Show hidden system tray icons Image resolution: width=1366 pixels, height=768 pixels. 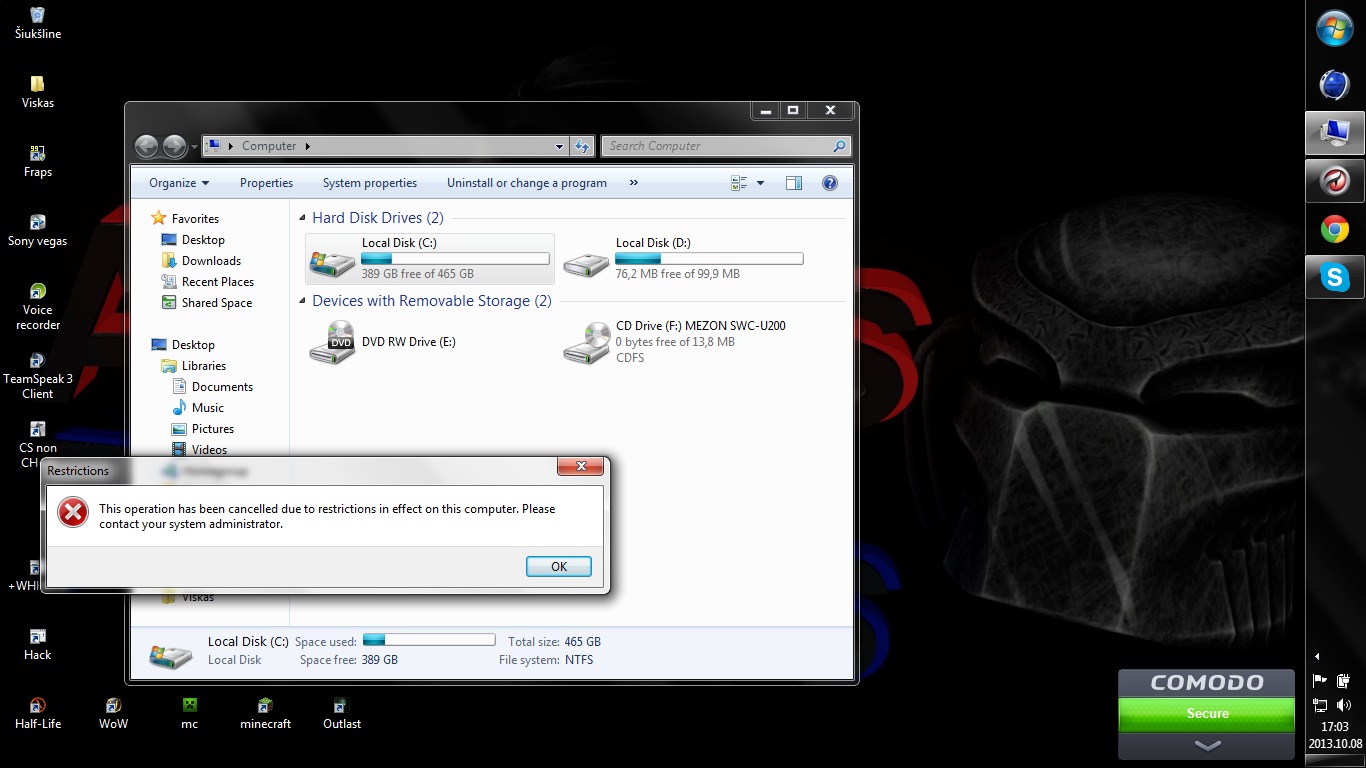click(x=1317, y=657)
